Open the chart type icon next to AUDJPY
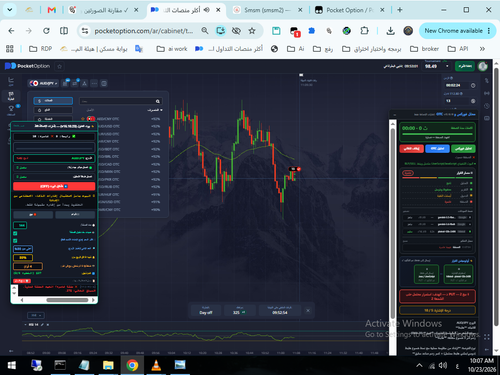Image resolution: width=500 pixels, height=375 pixels. coord(65,83)
